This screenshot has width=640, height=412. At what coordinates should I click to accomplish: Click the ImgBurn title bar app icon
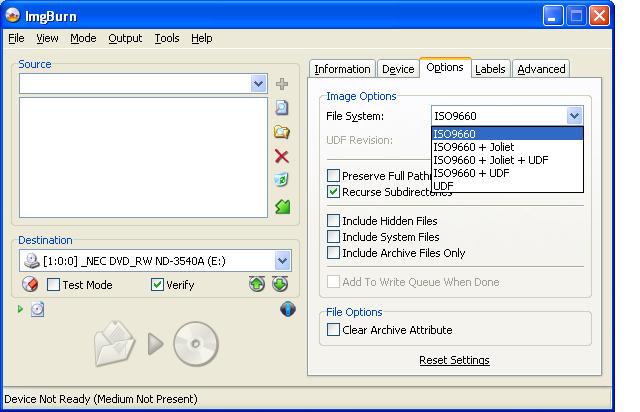13,16
